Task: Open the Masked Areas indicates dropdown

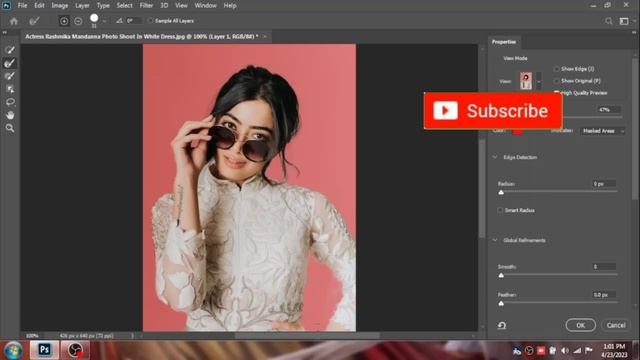Action: click(x=602, y=131)
